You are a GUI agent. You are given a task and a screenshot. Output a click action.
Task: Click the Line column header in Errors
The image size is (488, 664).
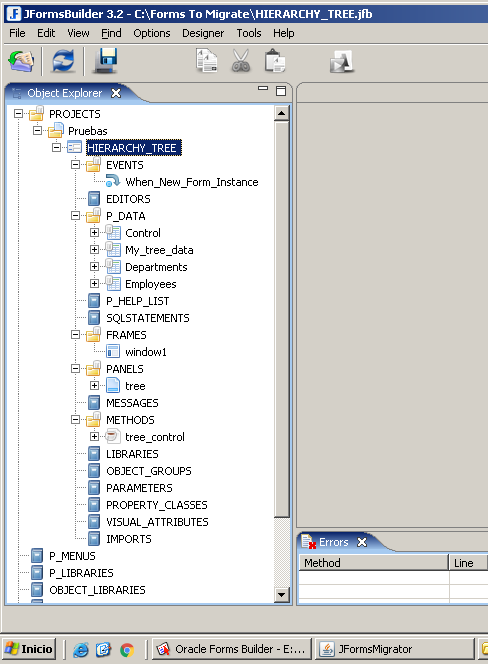468,563
